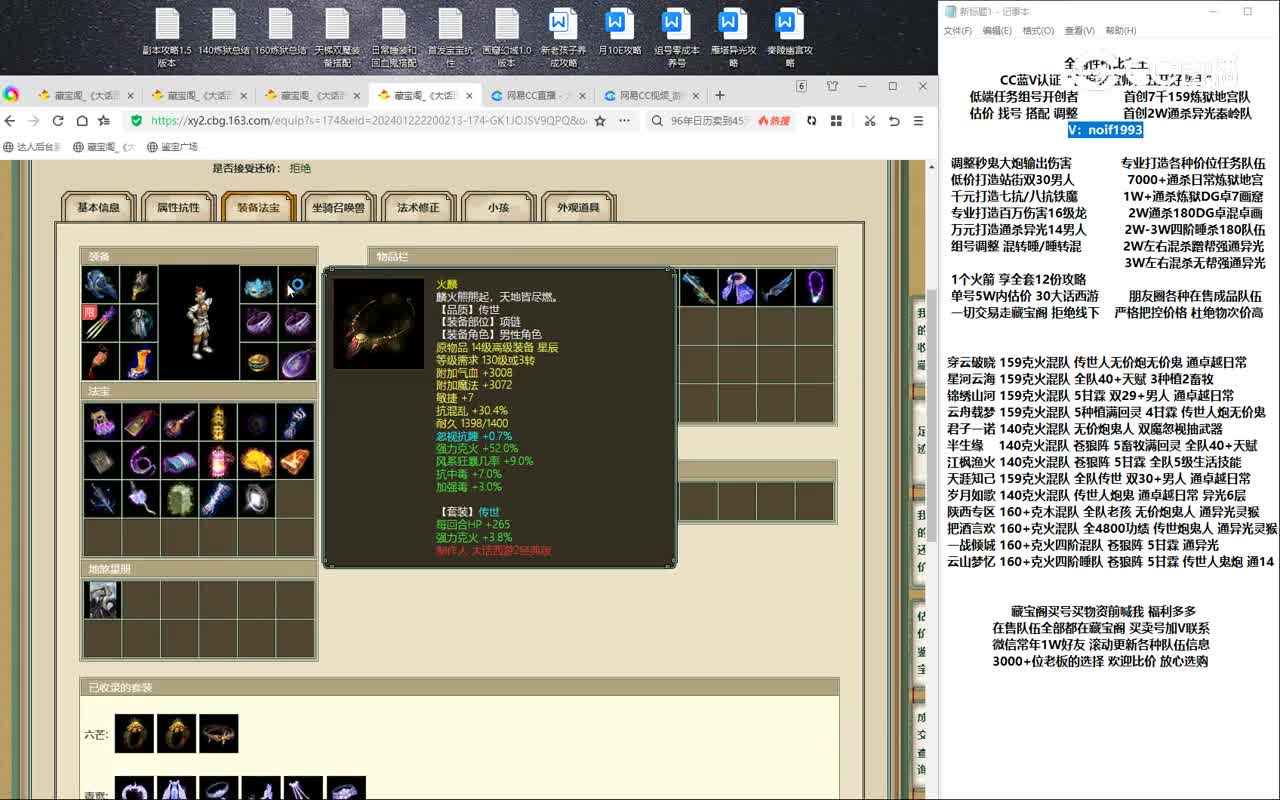Open the 秦陵幽宫攻略 desktop document

790,38
